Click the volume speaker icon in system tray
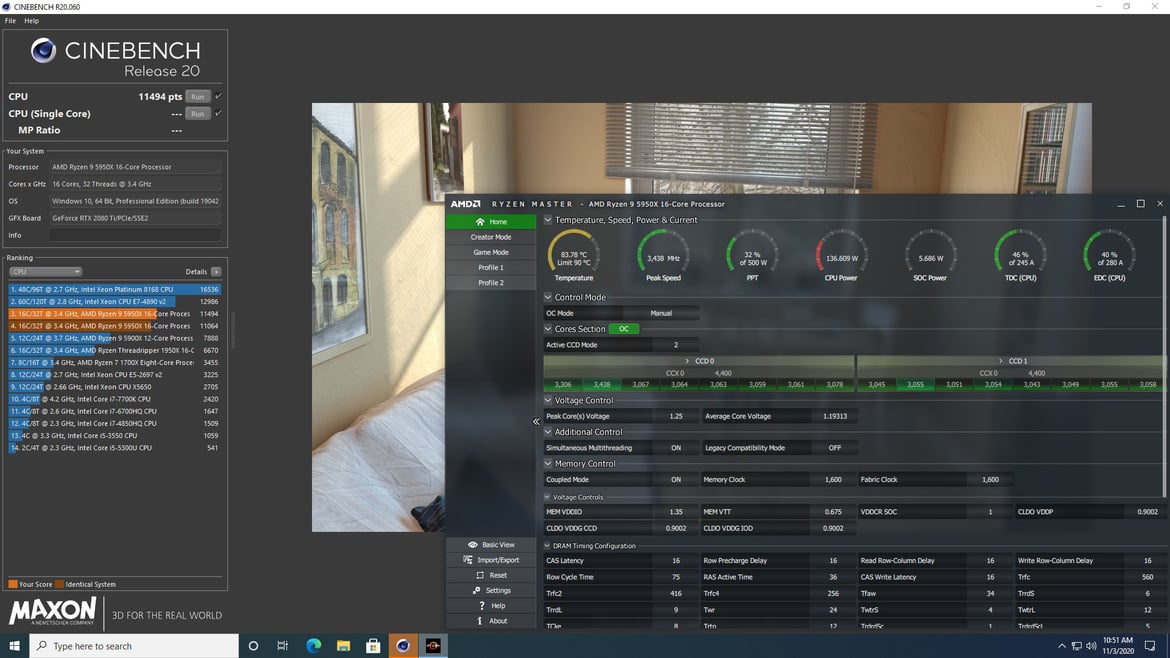 [x=1091, y=646]
